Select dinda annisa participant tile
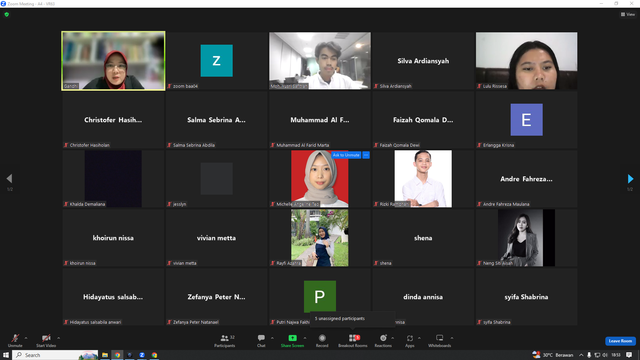 click(423, 297)
